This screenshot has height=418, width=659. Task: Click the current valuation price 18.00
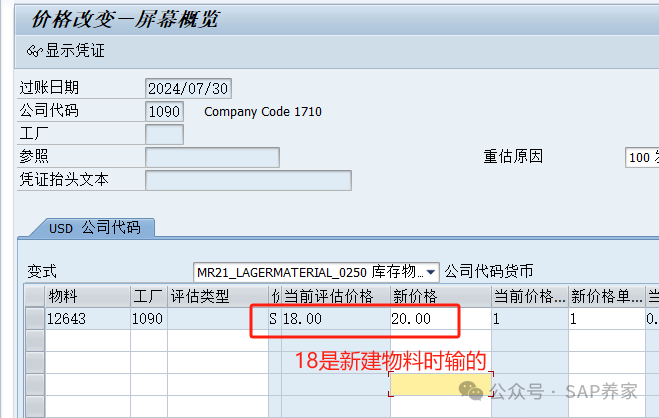[336, 319]
